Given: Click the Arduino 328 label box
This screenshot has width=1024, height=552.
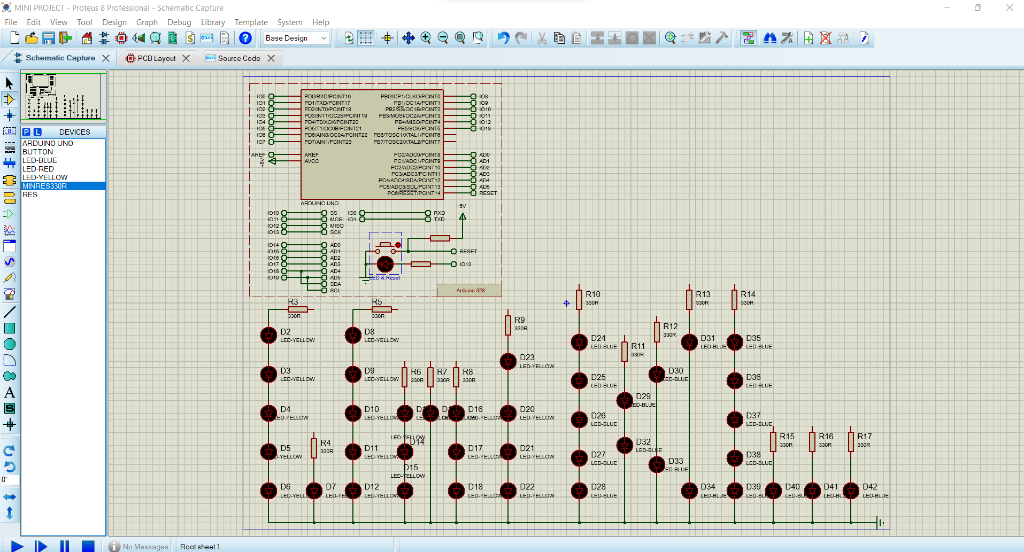Looking at the screenshot, I should [x=470, y=290].
